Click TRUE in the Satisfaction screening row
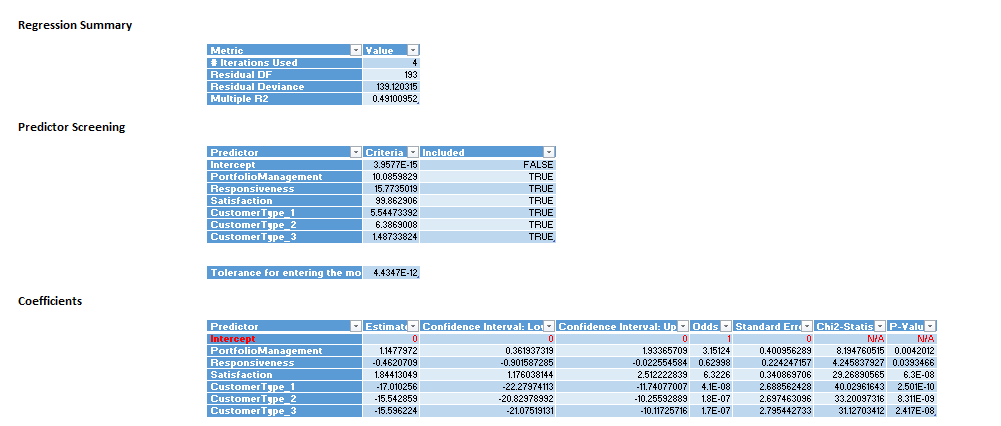The height and width of the screenshot is (426, 1001). pos(488,201)
